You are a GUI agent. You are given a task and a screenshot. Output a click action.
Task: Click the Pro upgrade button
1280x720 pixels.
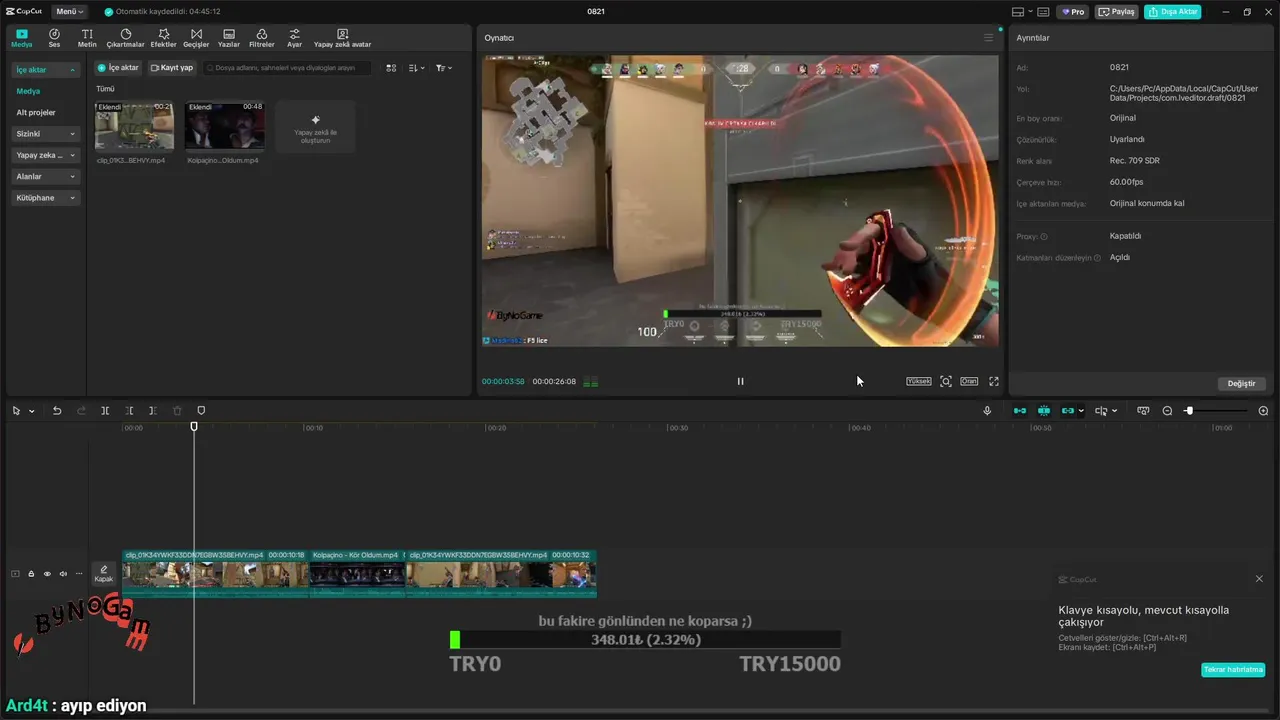(x=1073, y=12)
